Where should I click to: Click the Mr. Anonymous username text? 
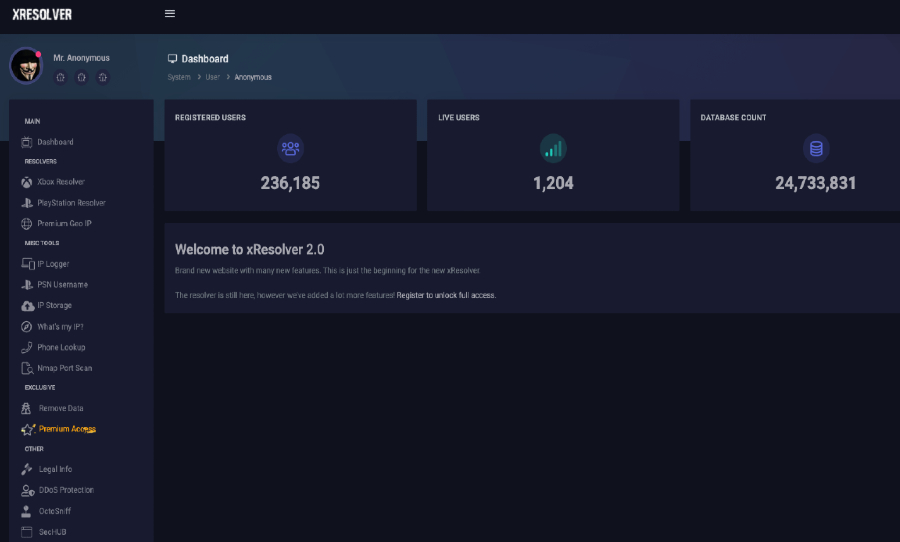[82, 58]
